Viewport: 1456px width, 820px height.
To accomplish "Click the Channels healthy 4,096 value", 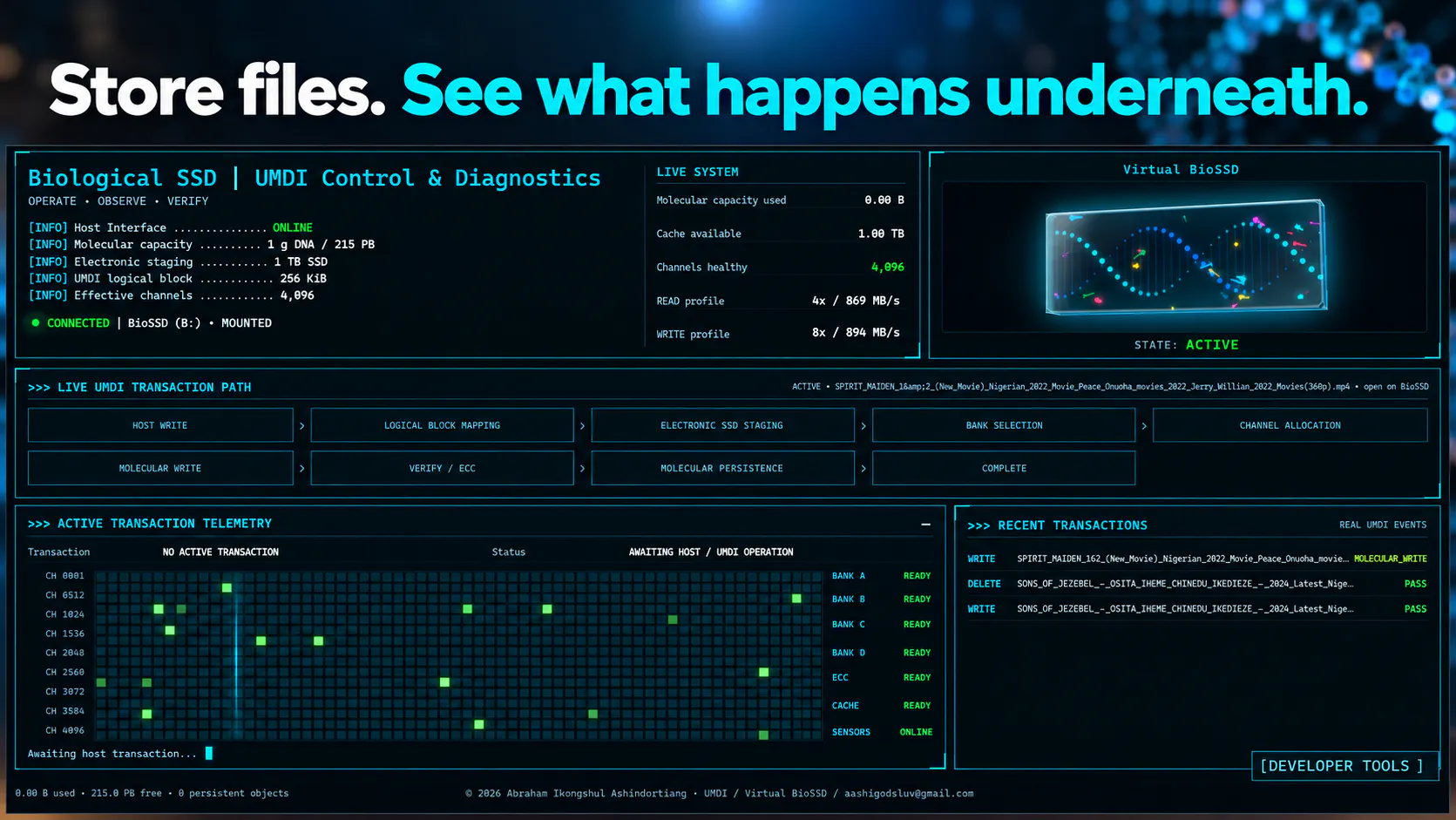I will click(887, 268).
